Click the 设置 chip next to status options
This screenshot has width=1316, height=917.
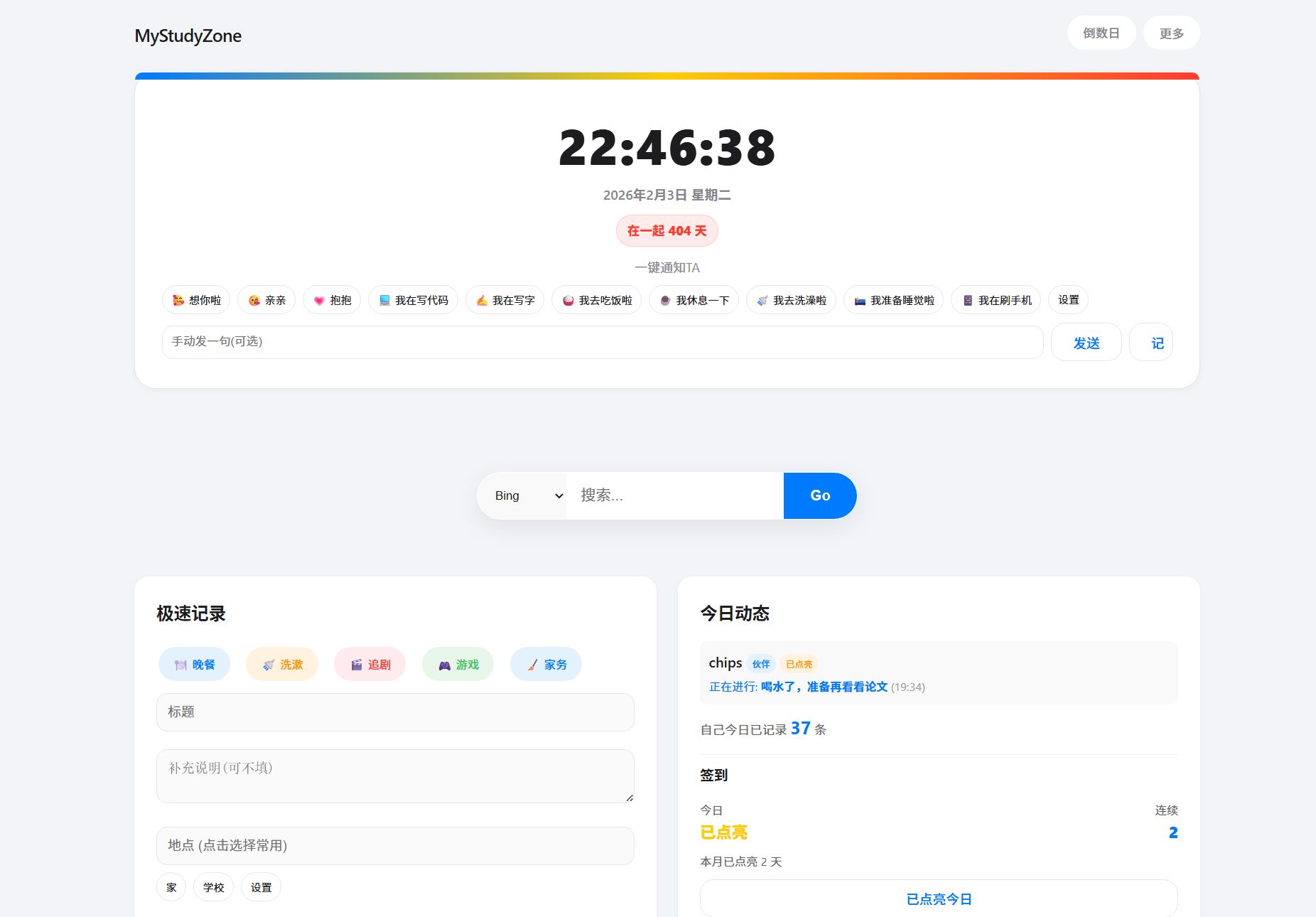(1068, 300)
